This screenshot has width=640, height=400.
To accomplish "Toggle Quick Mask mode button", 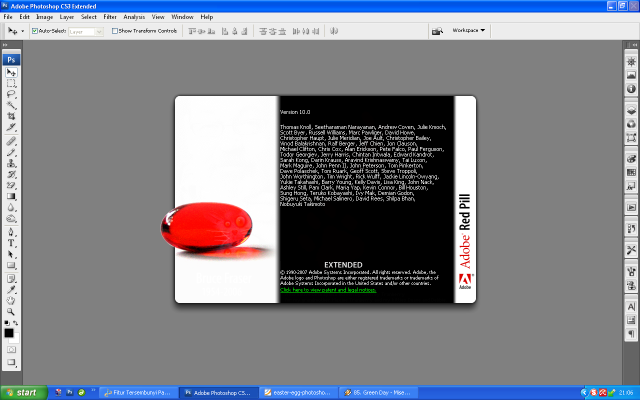I will point(11,350).
